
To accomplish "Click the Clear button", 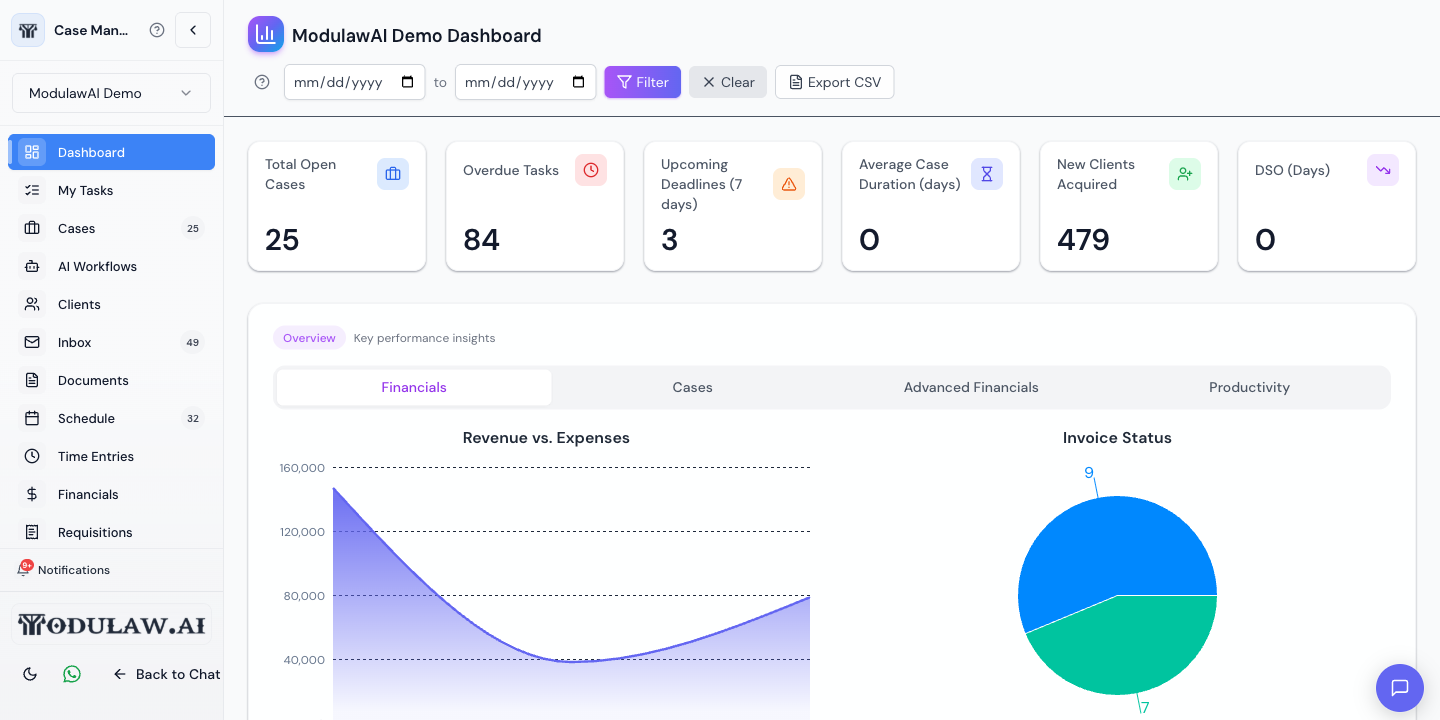I will coord(728,82).
